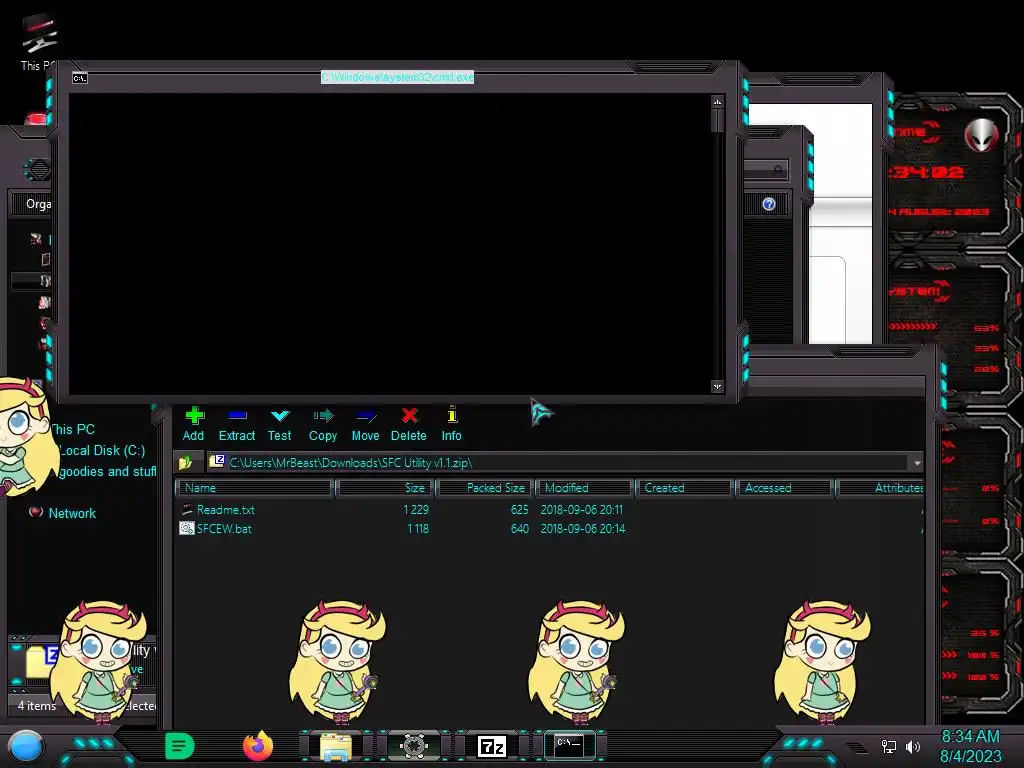Click the network icon in system tray
This screenshot has height=768, width=1024.
click(x=888, y=746)
